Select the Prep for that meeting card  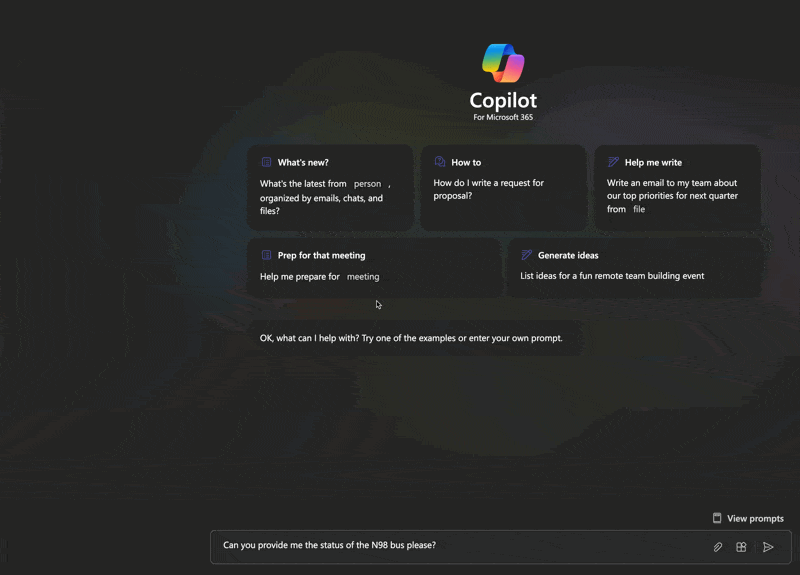click(x=374, y=267)
